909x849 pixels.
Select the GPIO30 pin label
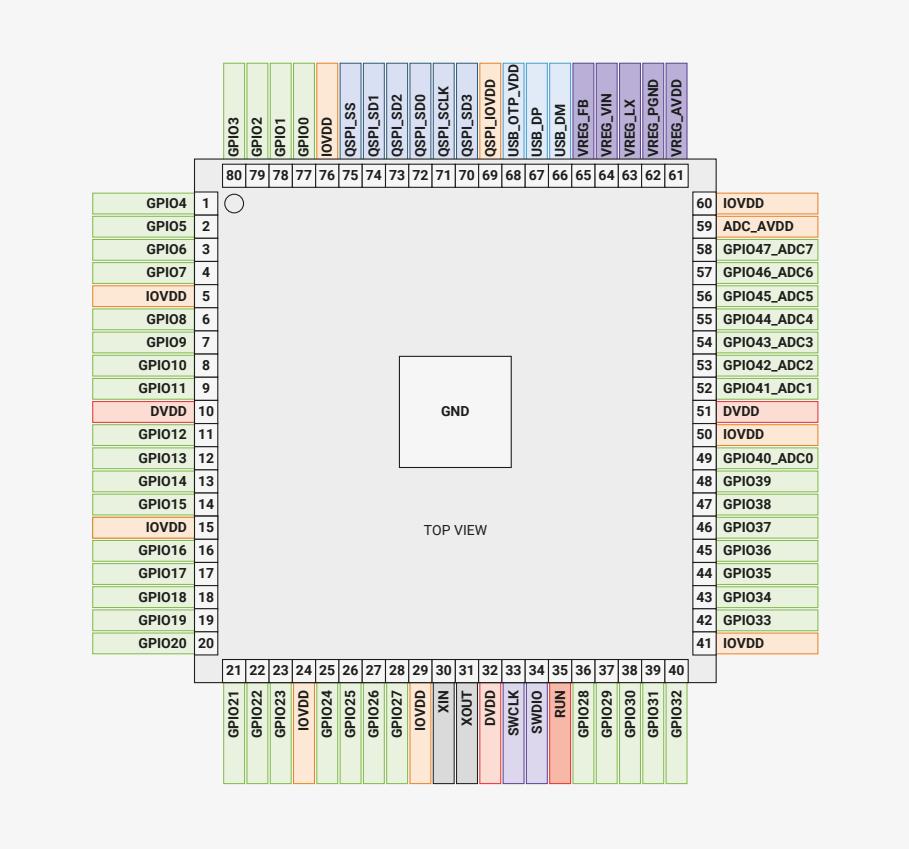point(630,733)
